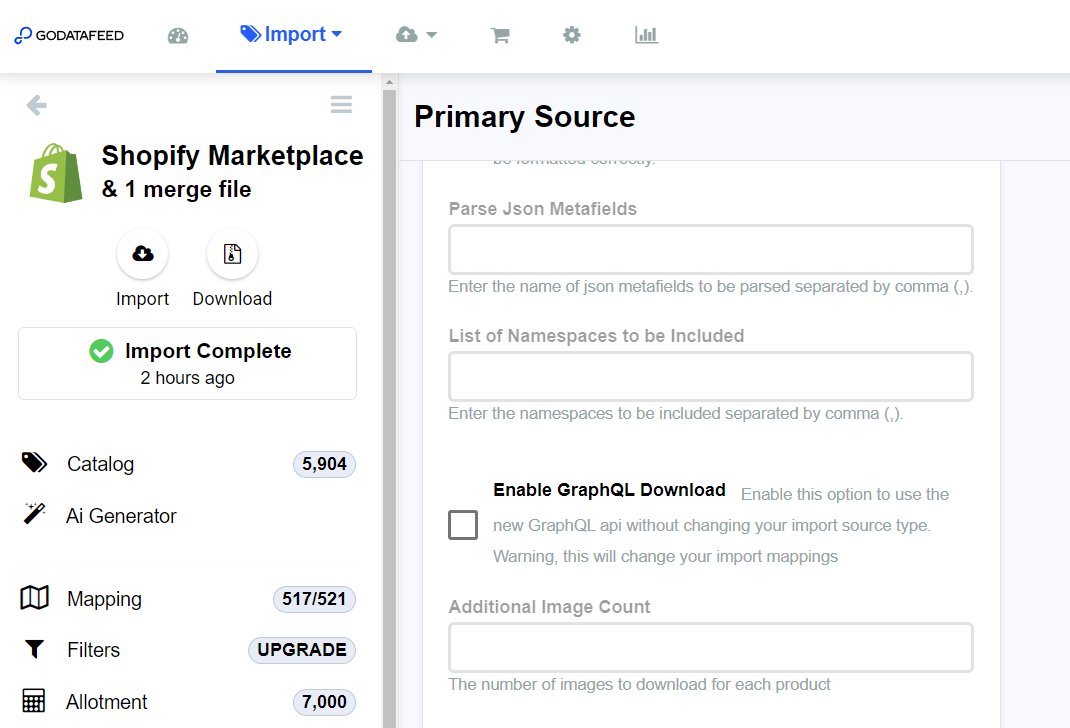Open Catalog in the sidebar
This screenshot has width=1070, height=728.
pos(100,464)
